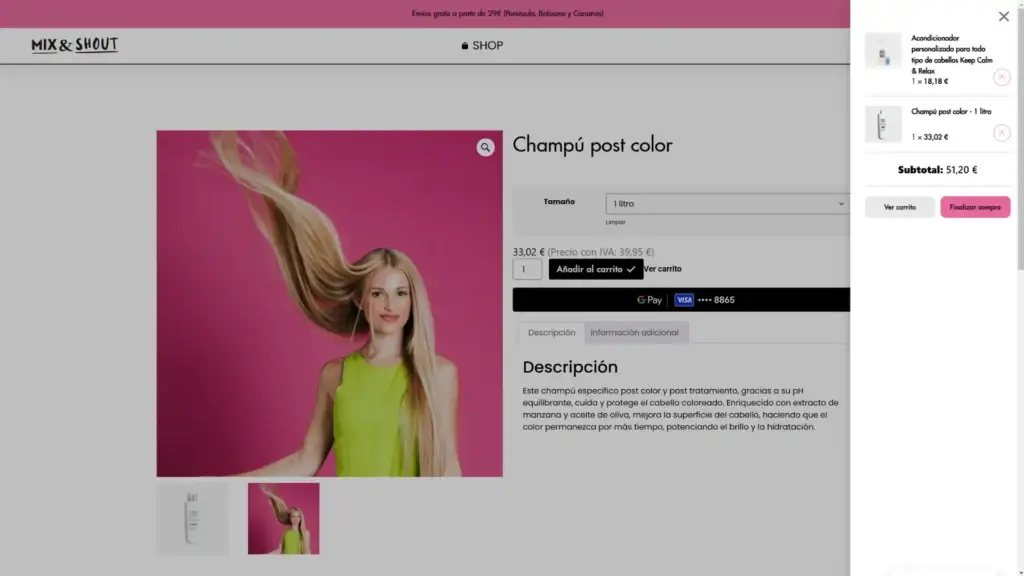Click Ver carrito button in cart panel
1024x576 pixels.
coord(899,207)
